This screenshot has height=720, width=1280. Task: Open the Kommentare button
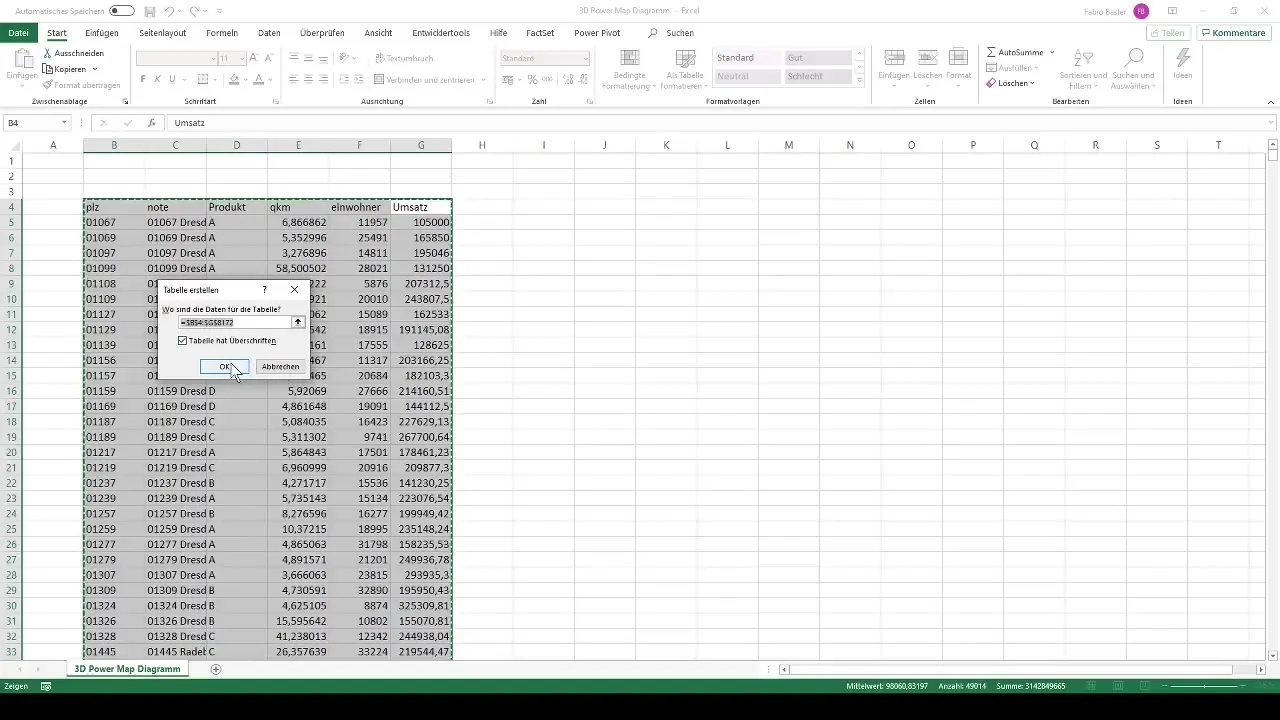[x=1232, y=33]
